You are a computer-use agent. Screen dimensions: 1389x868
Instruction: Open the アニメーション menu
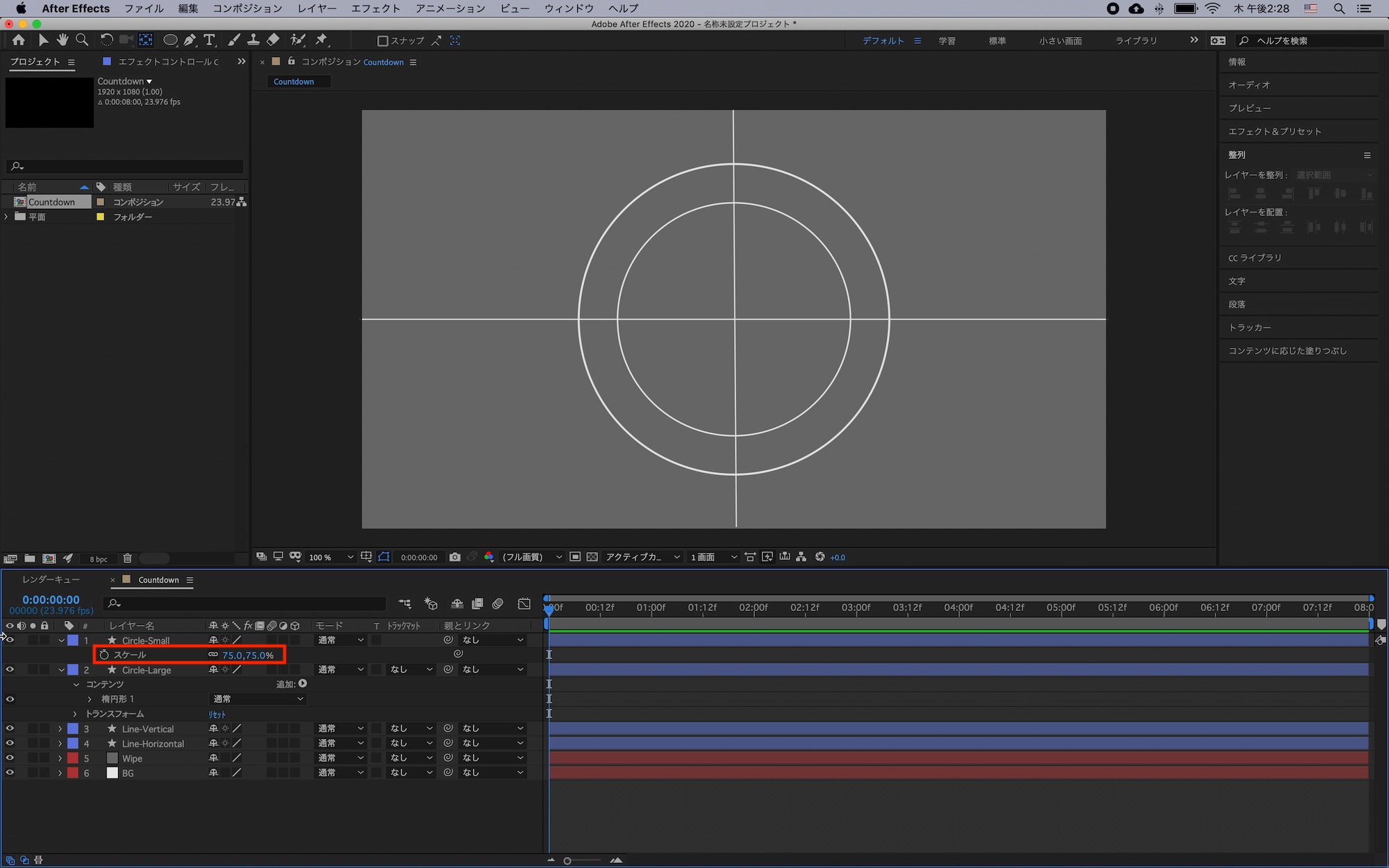click(x=450, y=8)
